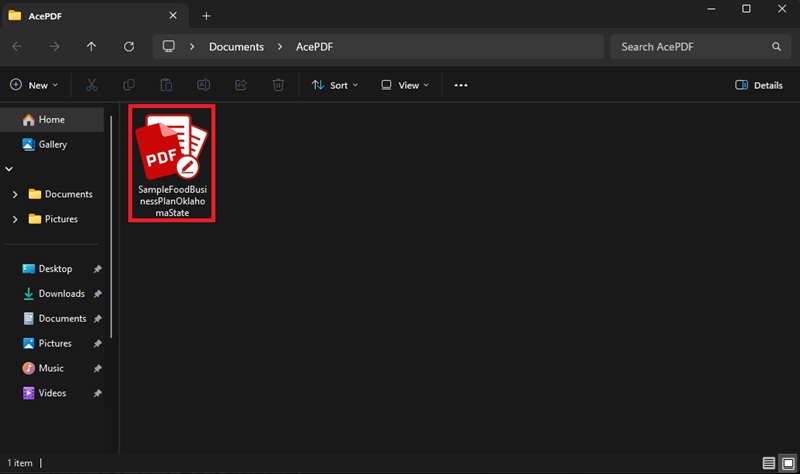The width and height of the screenshot is (800, 474).
Task: Click the pin icon beside Videos
Action: coord(97,393)
